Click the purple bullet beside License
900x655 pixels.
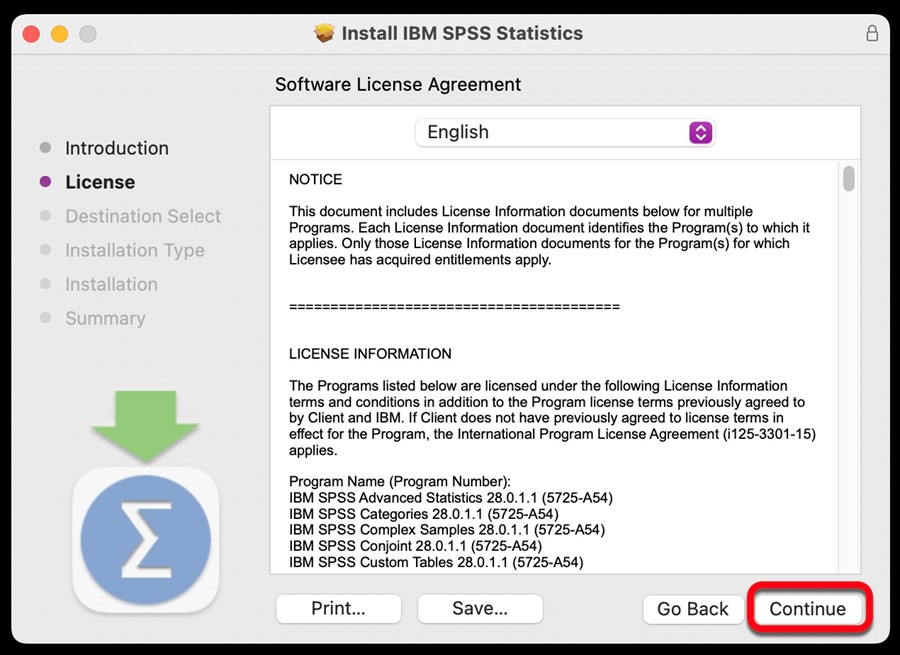tap(45, 182)
